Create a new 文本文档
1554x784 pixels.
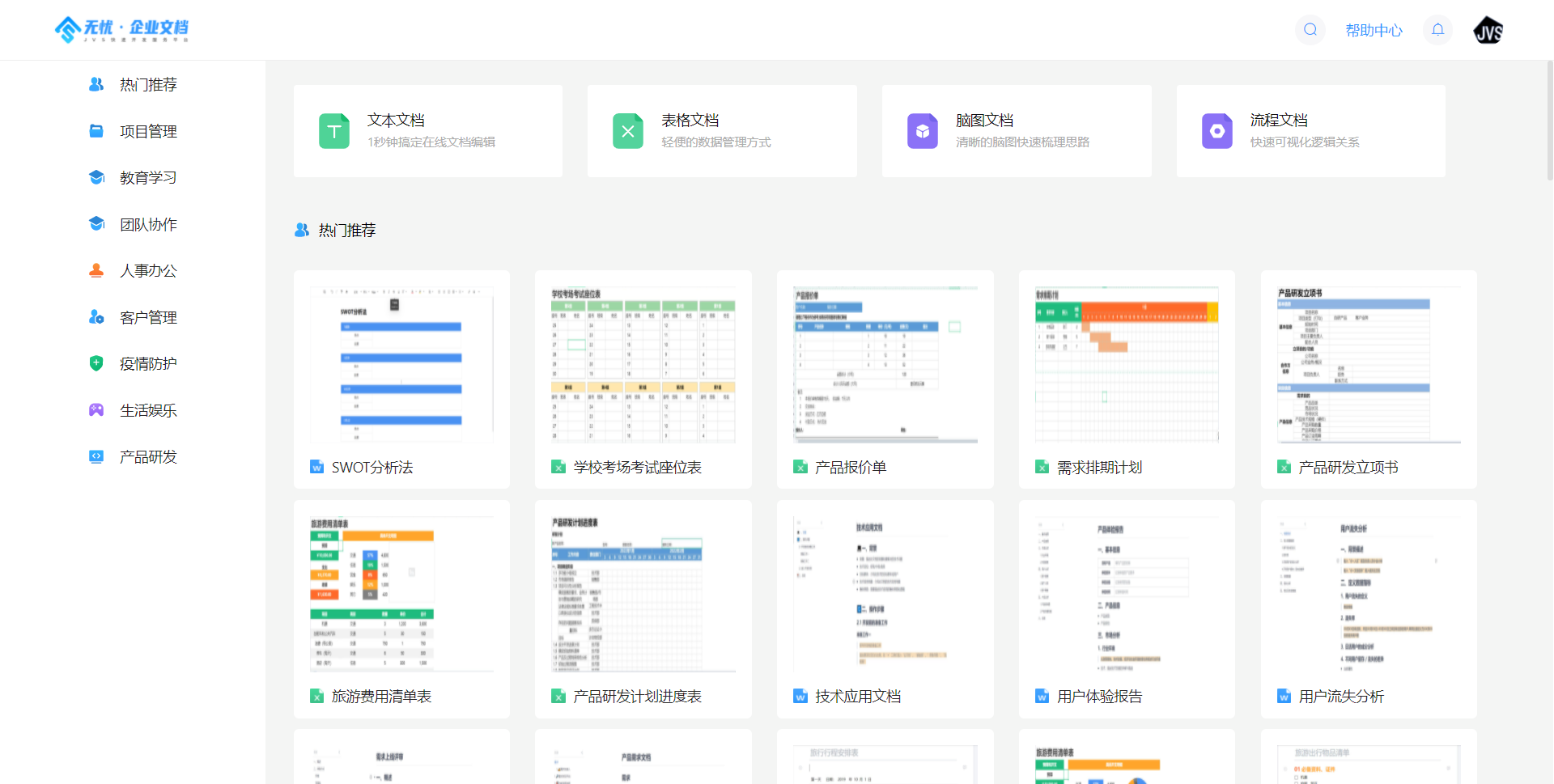tap(428, 131)
